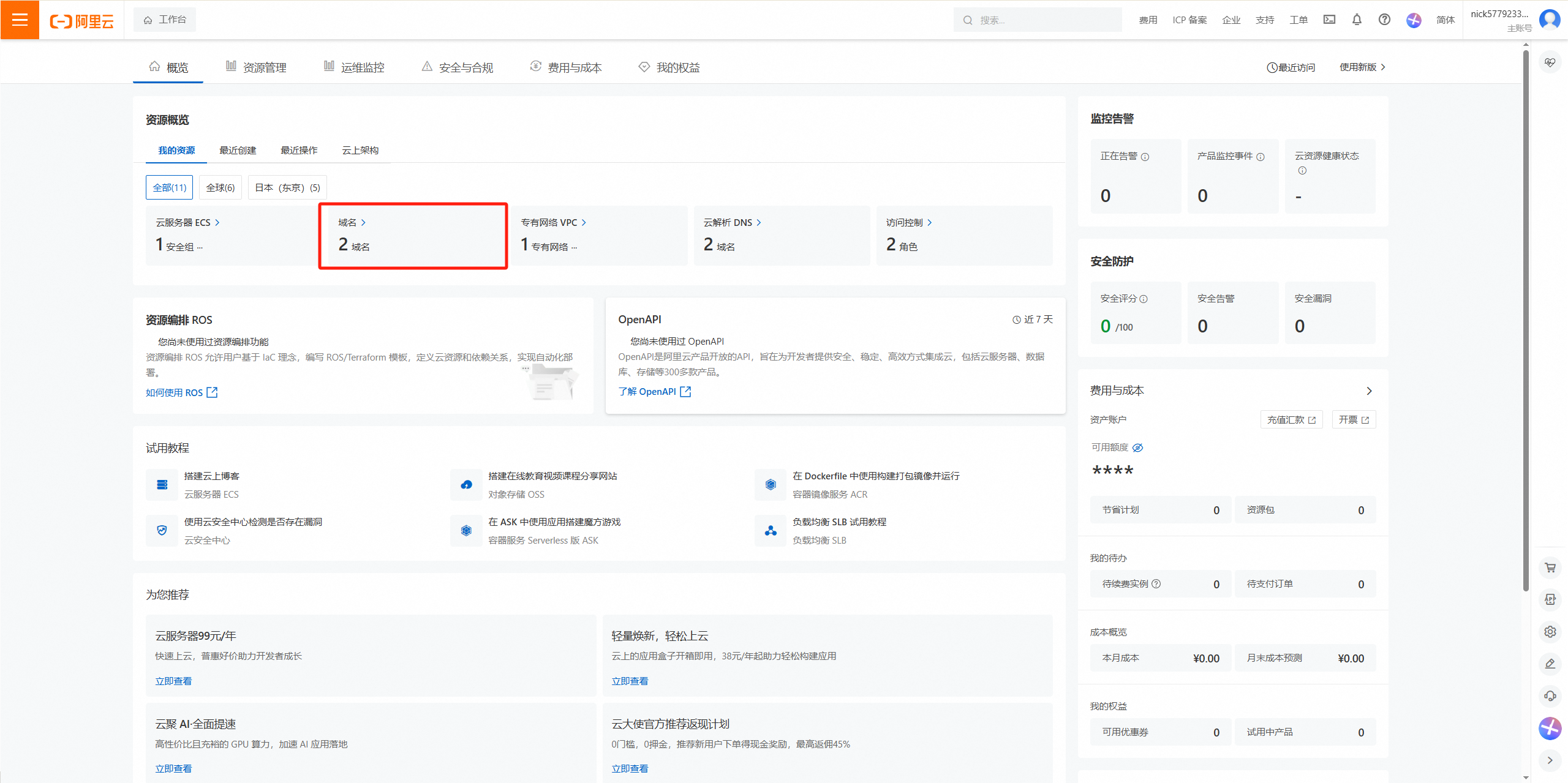The height and width of the screenshot is (783, 1568).
Task: Open the CloudShell terminal icon
Action: coord(1329,19)
